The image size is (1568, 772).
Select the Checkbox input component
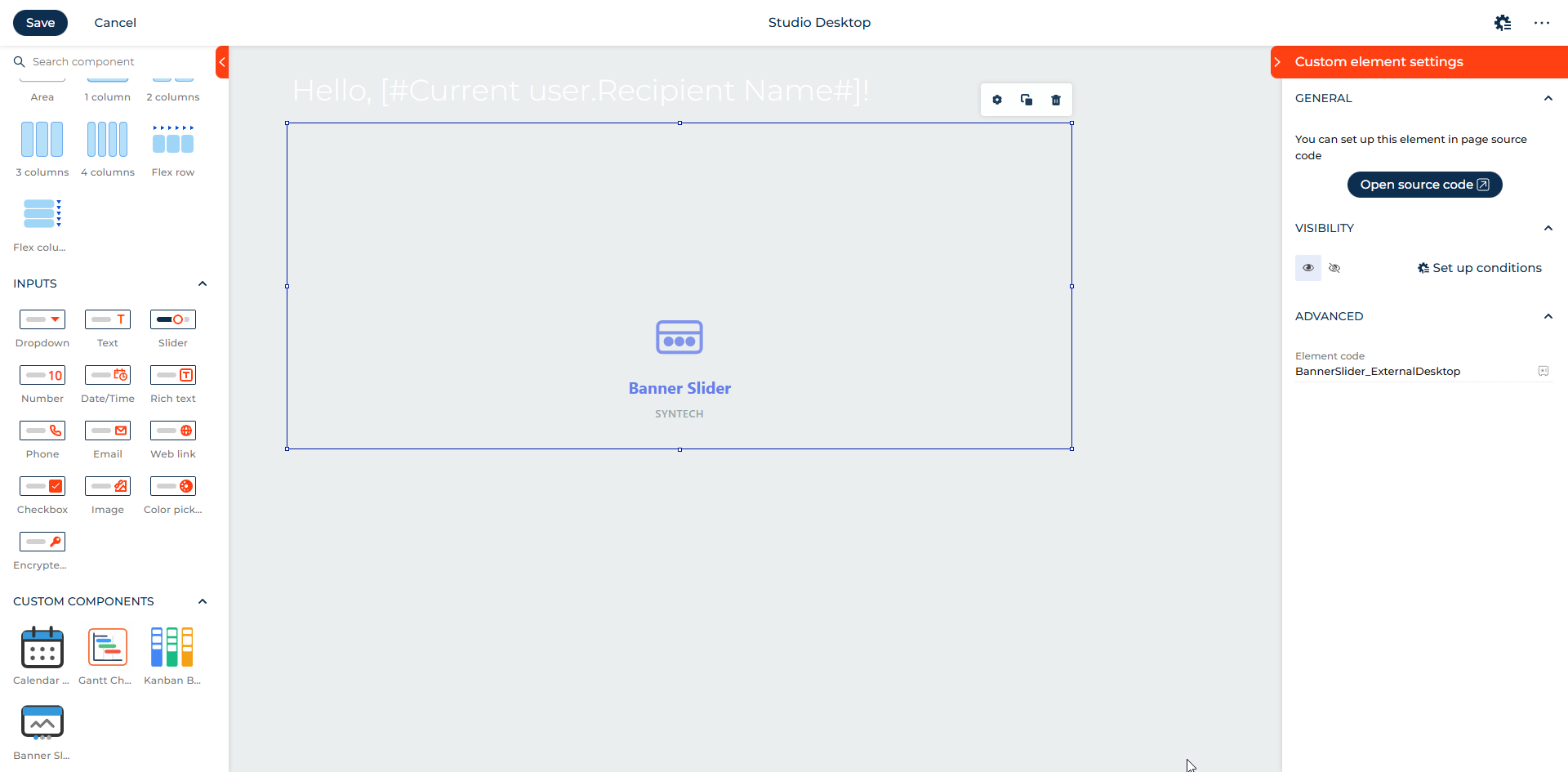pyautogui.click(x=42, y=487)
